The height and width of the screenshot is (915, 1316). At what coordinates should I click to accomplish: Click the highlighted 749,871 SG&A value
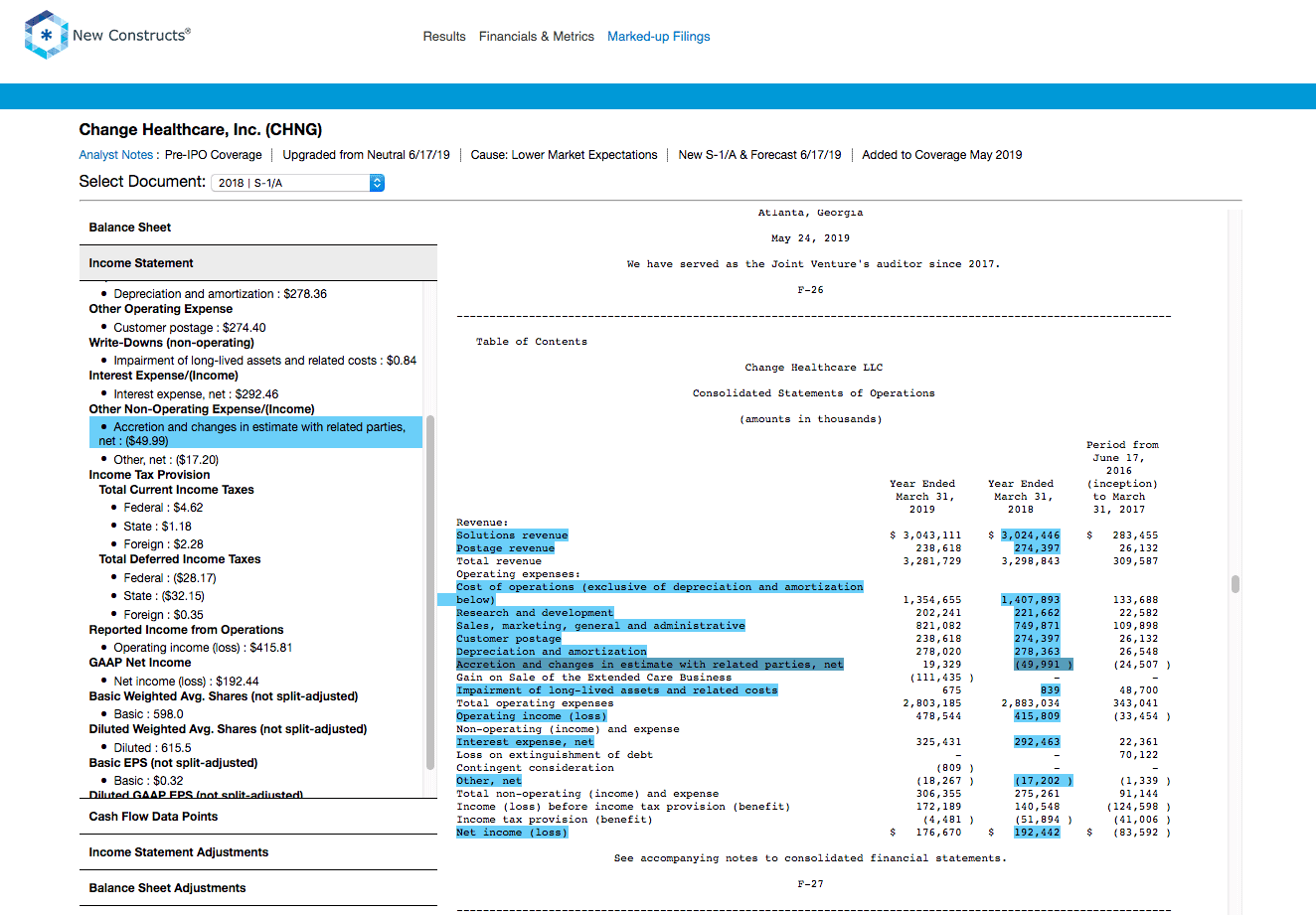tap(1037, 626)
